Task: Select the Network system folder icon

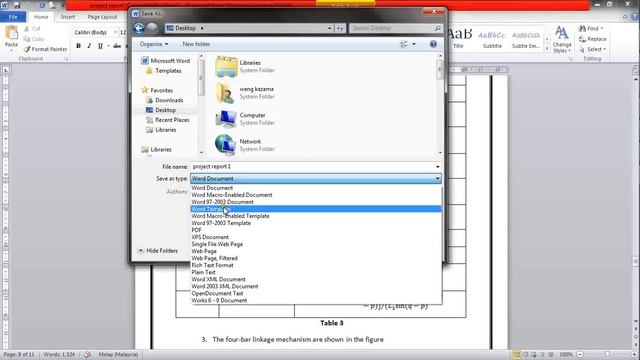Action: click(x=226, y=145)
